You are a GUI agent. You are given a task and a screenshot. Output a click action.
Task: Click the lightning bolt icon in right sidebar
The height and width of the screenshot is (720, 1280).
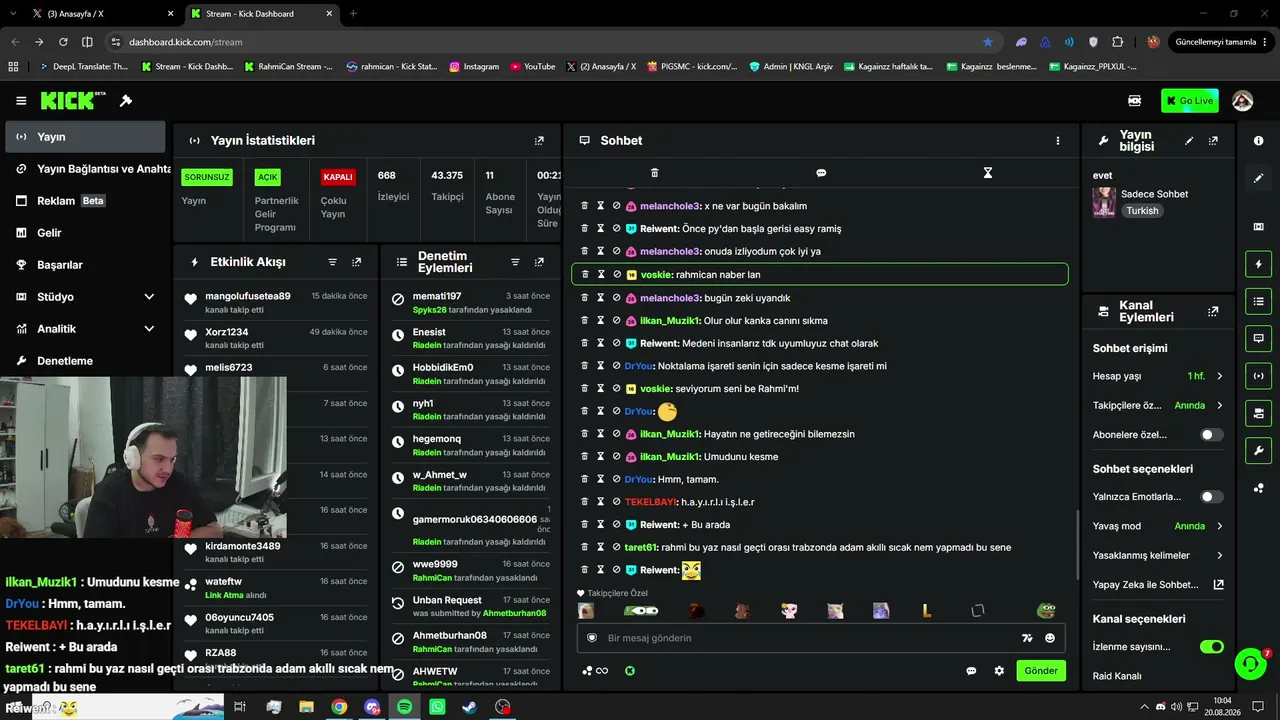[1258, 264]
